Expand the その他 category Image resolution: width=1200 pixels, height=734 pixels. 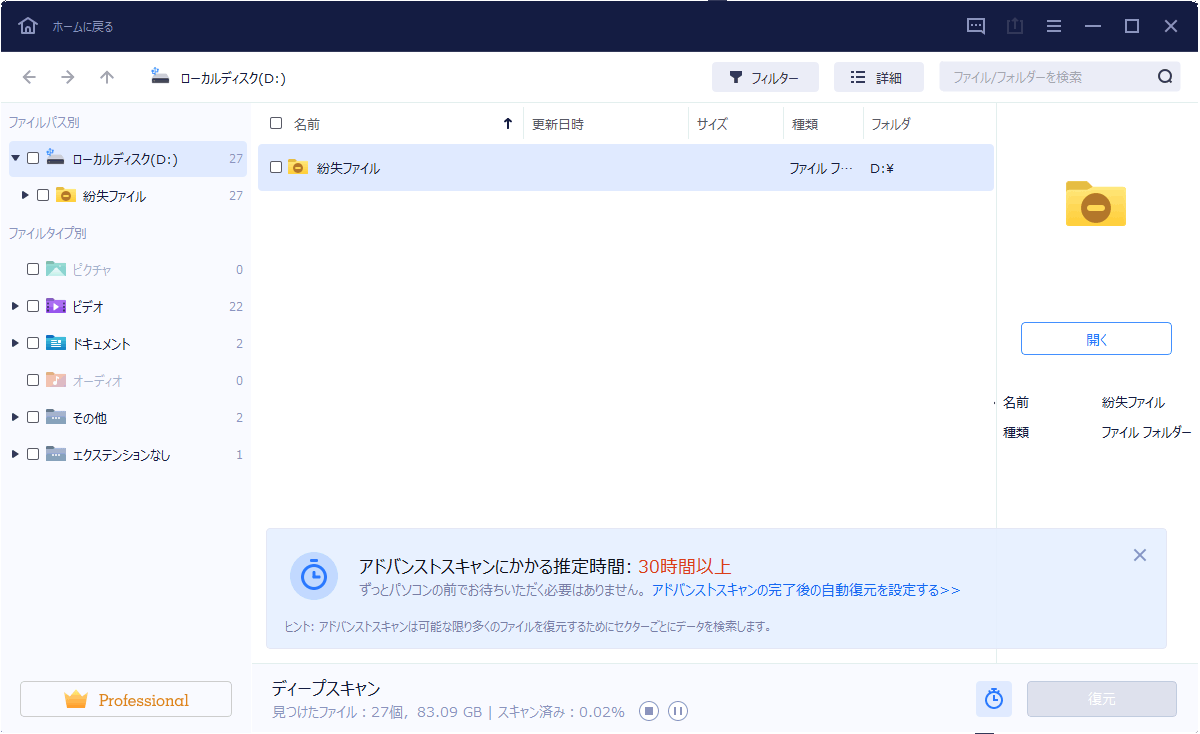click(15, 417)
